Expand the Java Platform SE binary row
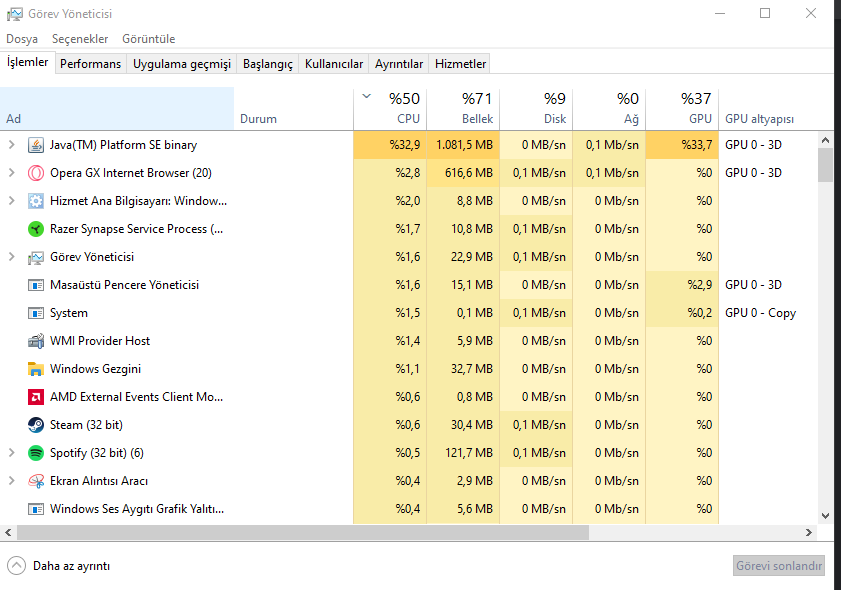 (12, 145)
